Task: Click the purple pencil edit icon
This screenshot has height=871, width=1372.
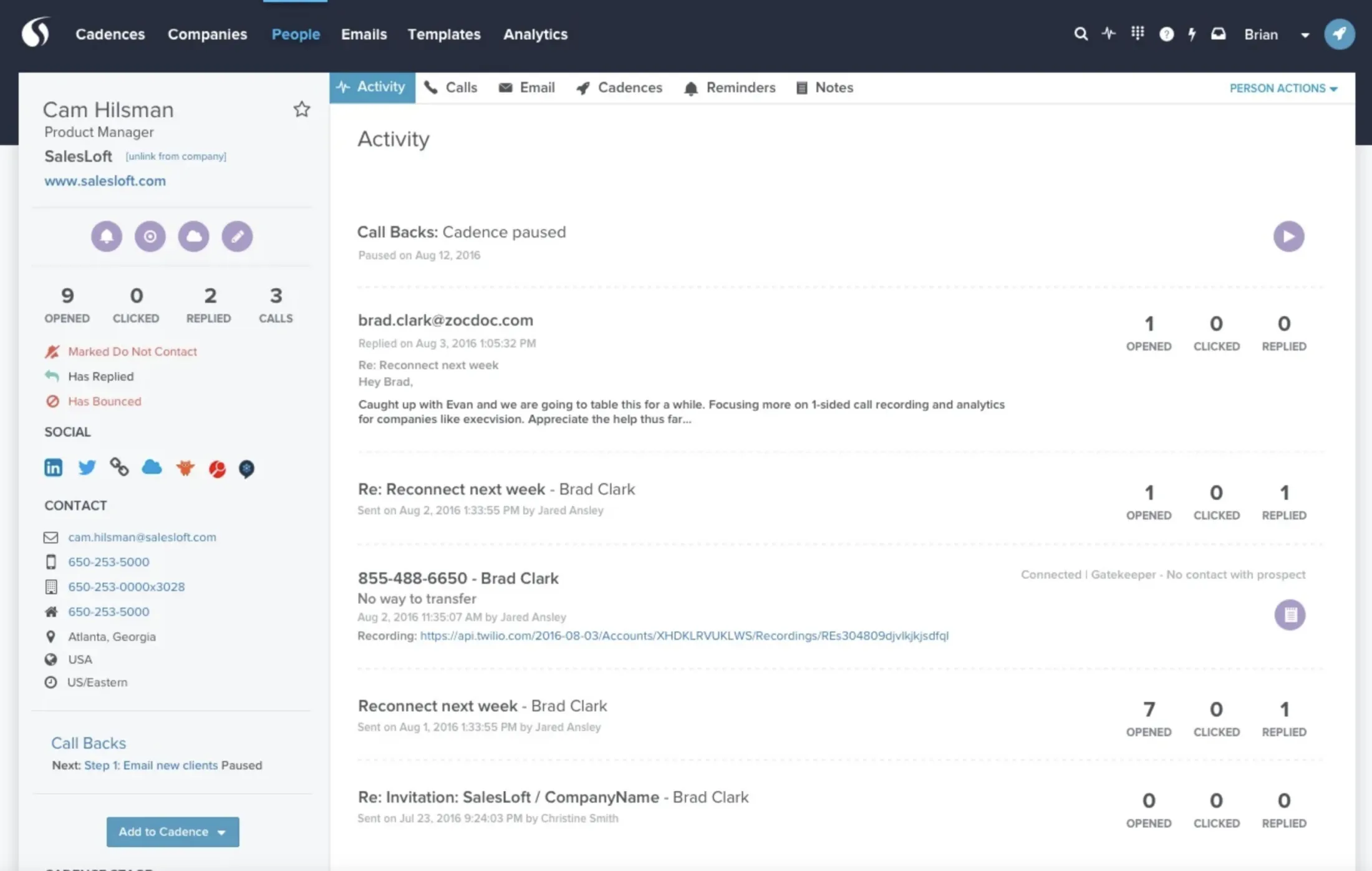Action: pyautogui.click(x=237, y=236)
